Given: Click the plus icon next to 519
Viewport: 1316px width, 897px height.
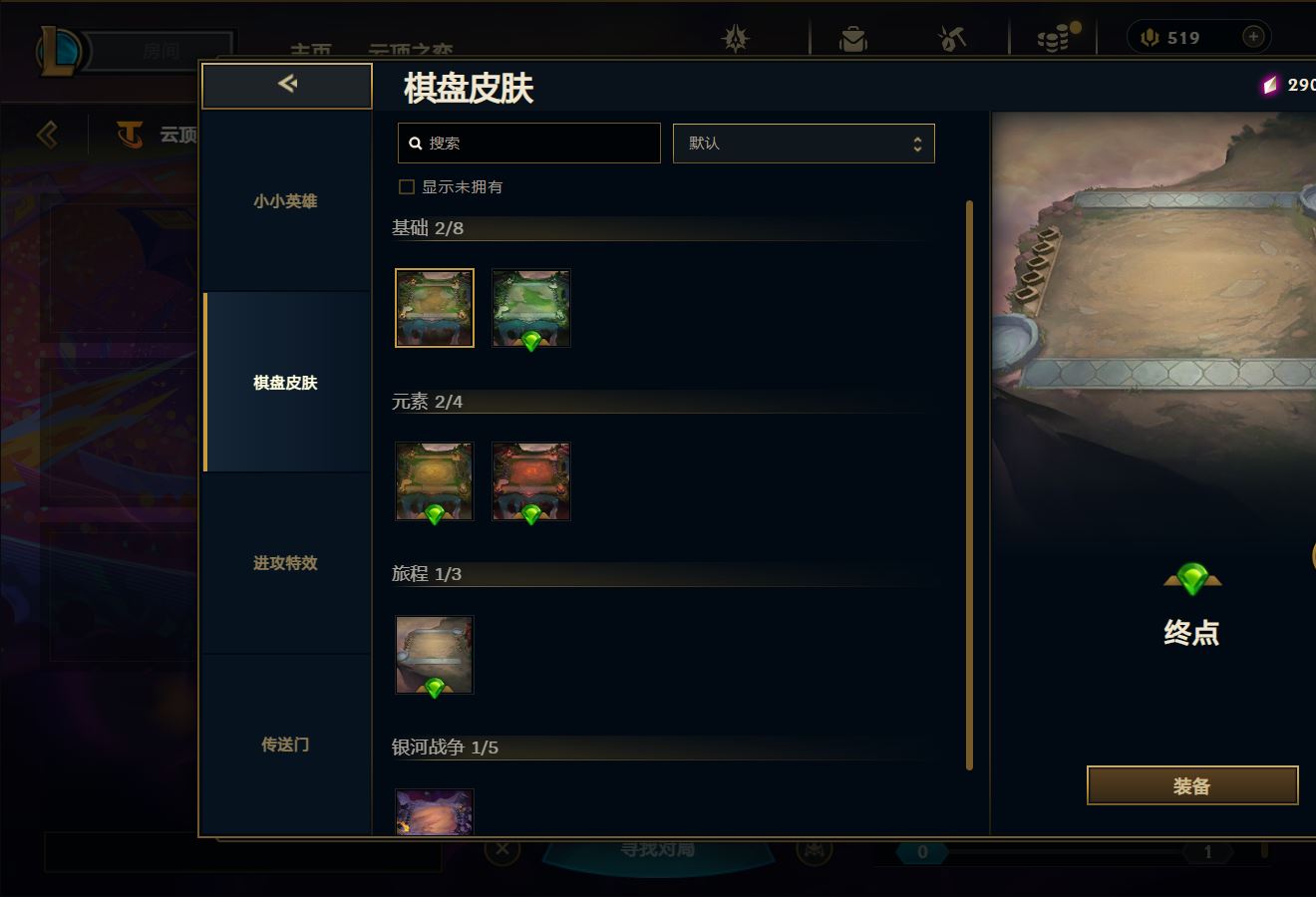Looking at the screenshot, I should (x=1253, y=37).
